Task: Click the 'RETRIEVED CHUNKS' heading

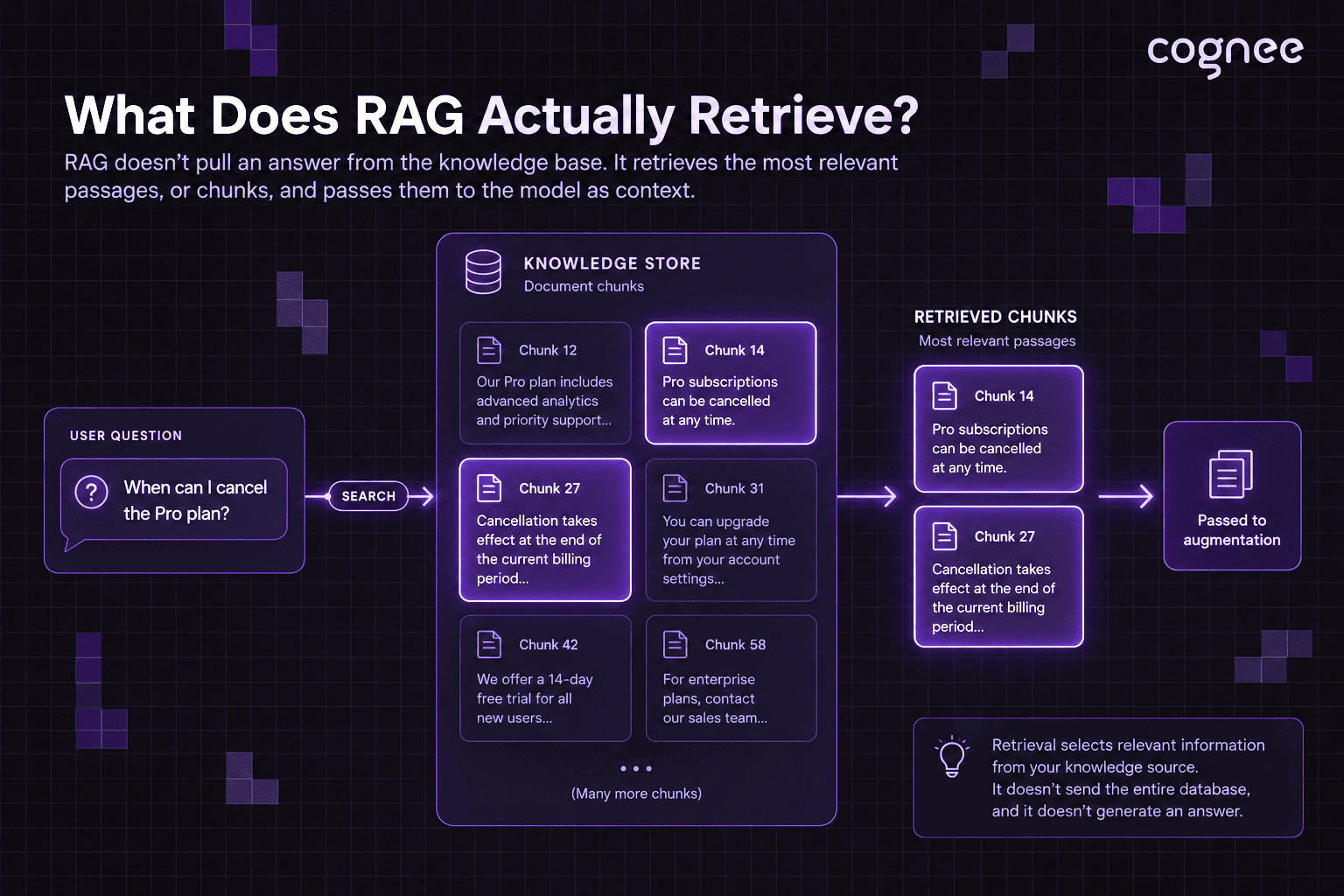Action: [996, 317]
